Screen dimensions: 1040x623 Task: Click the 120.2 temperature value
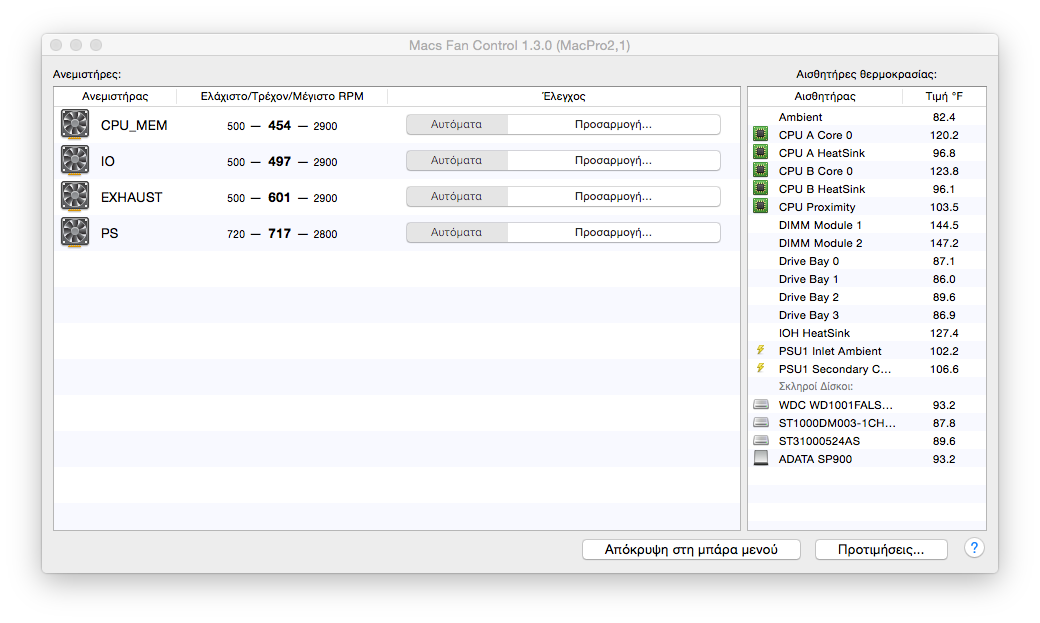[x=944, y=135]
